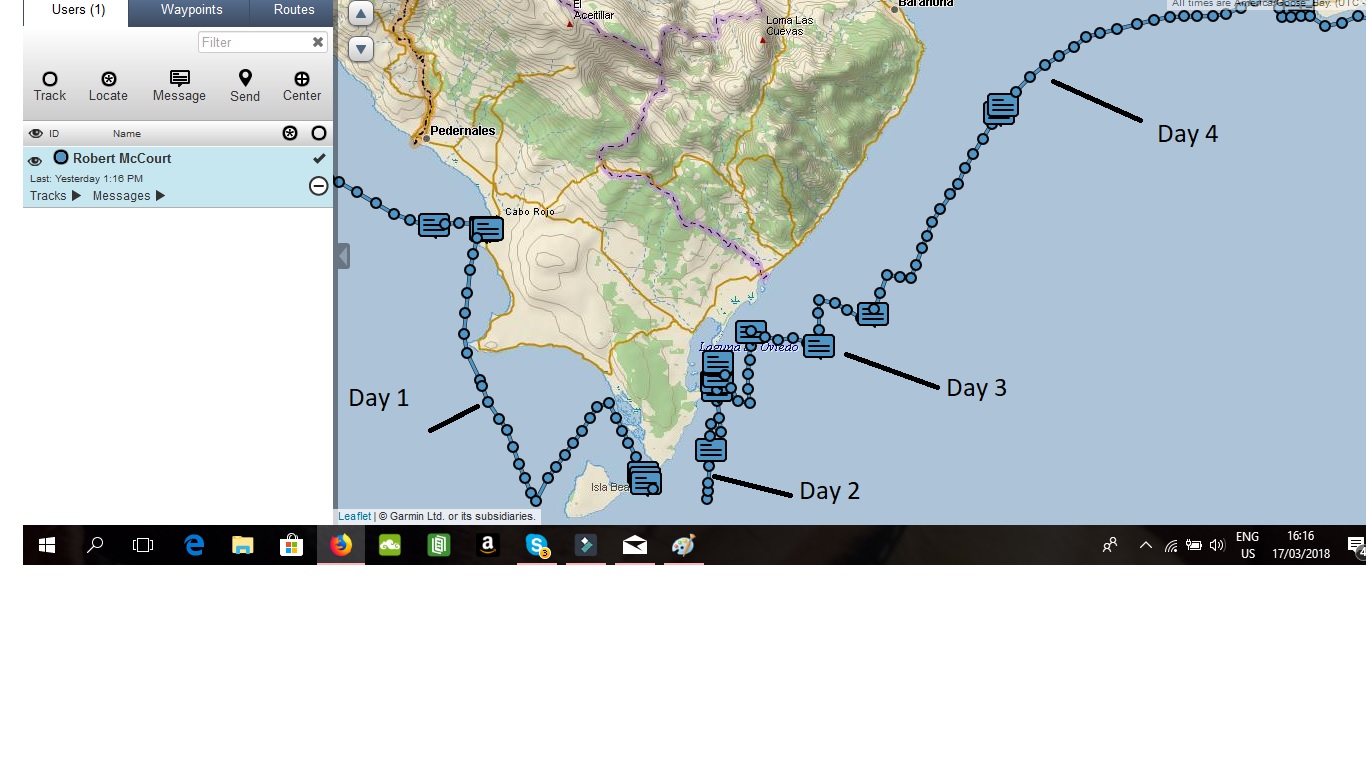Activate the Center map tool
The height and width of the screenshot is (768, 1366).
(301, 85)
